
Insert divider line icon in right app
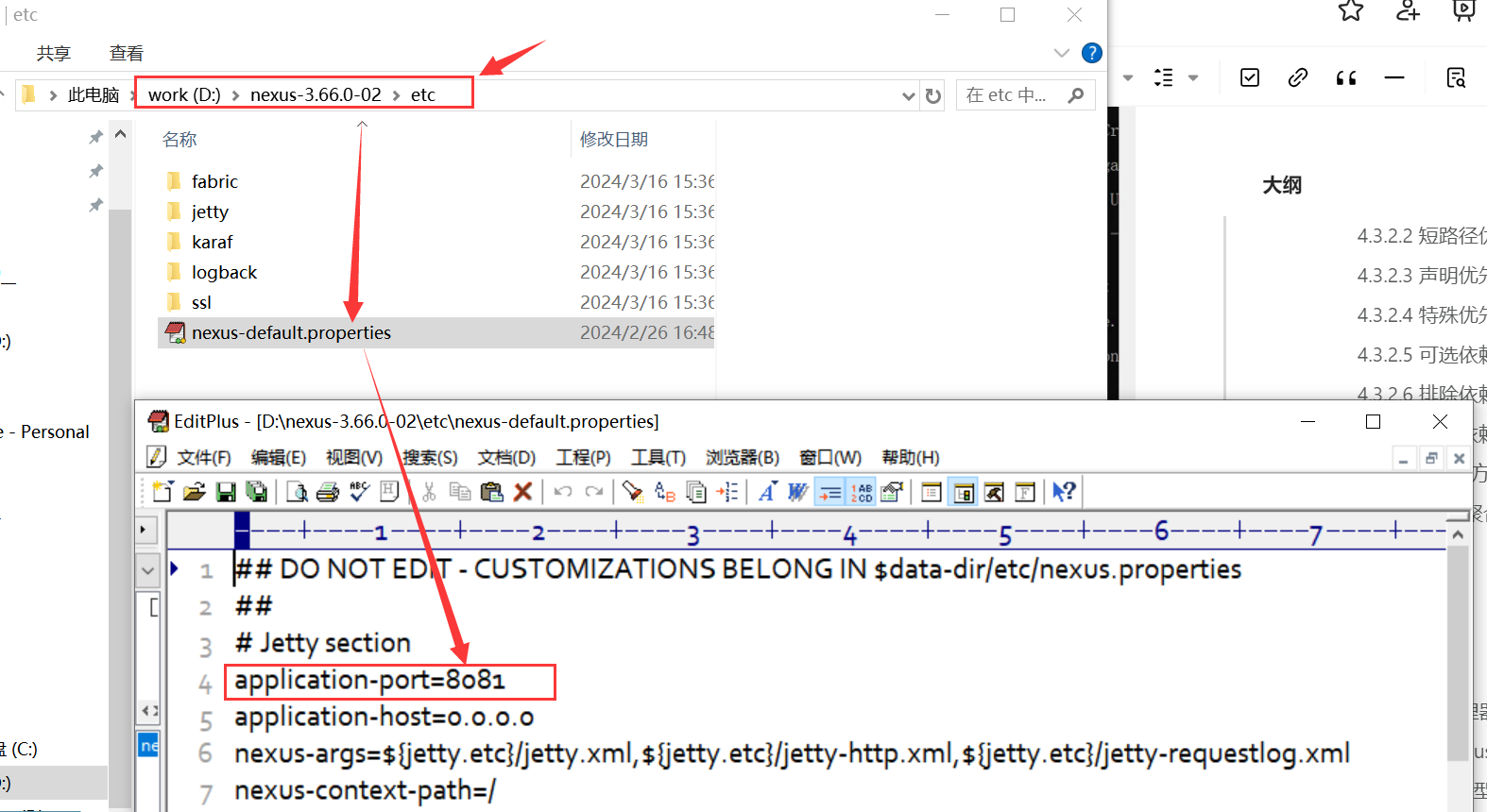(1394, 77)
